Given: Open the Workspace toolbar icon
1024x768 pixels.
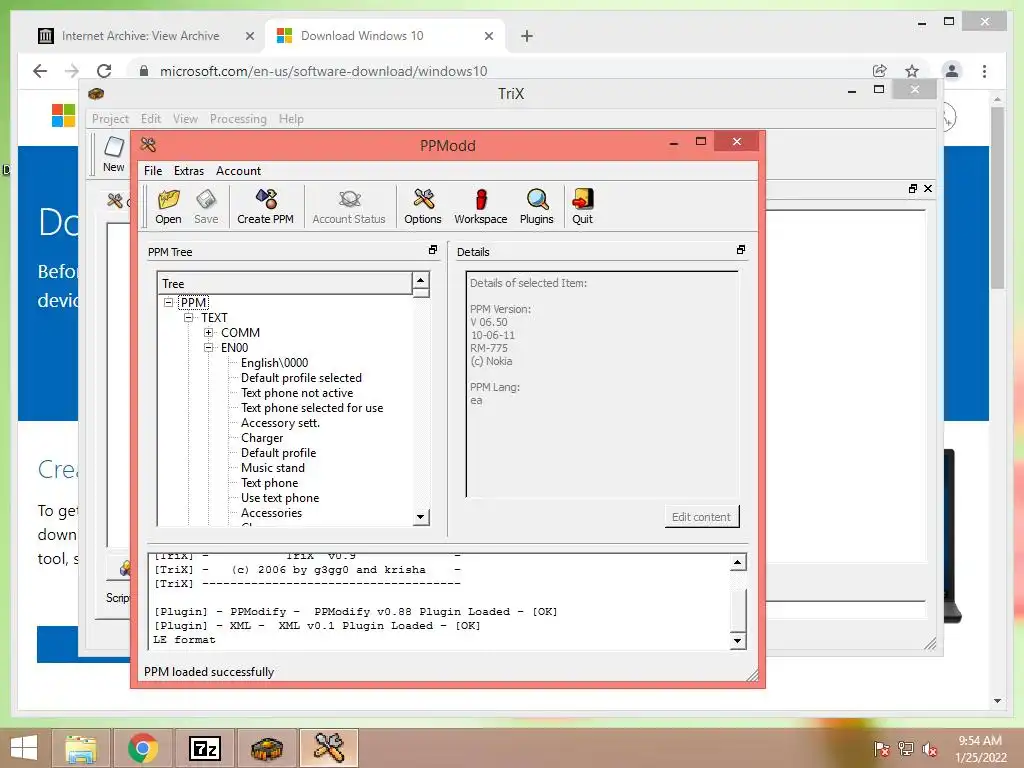Looking at the screenshot, I should point(481,206).
